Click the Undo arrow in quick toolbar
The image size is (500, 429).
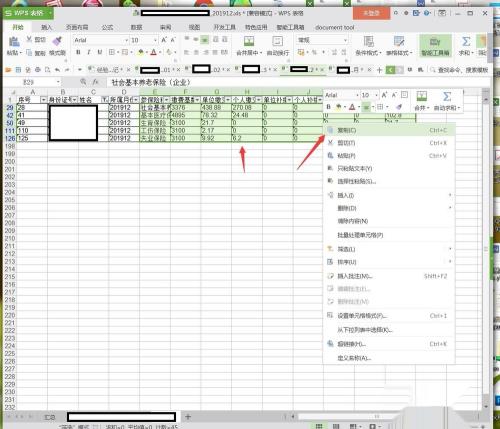[x=57, y=70]
